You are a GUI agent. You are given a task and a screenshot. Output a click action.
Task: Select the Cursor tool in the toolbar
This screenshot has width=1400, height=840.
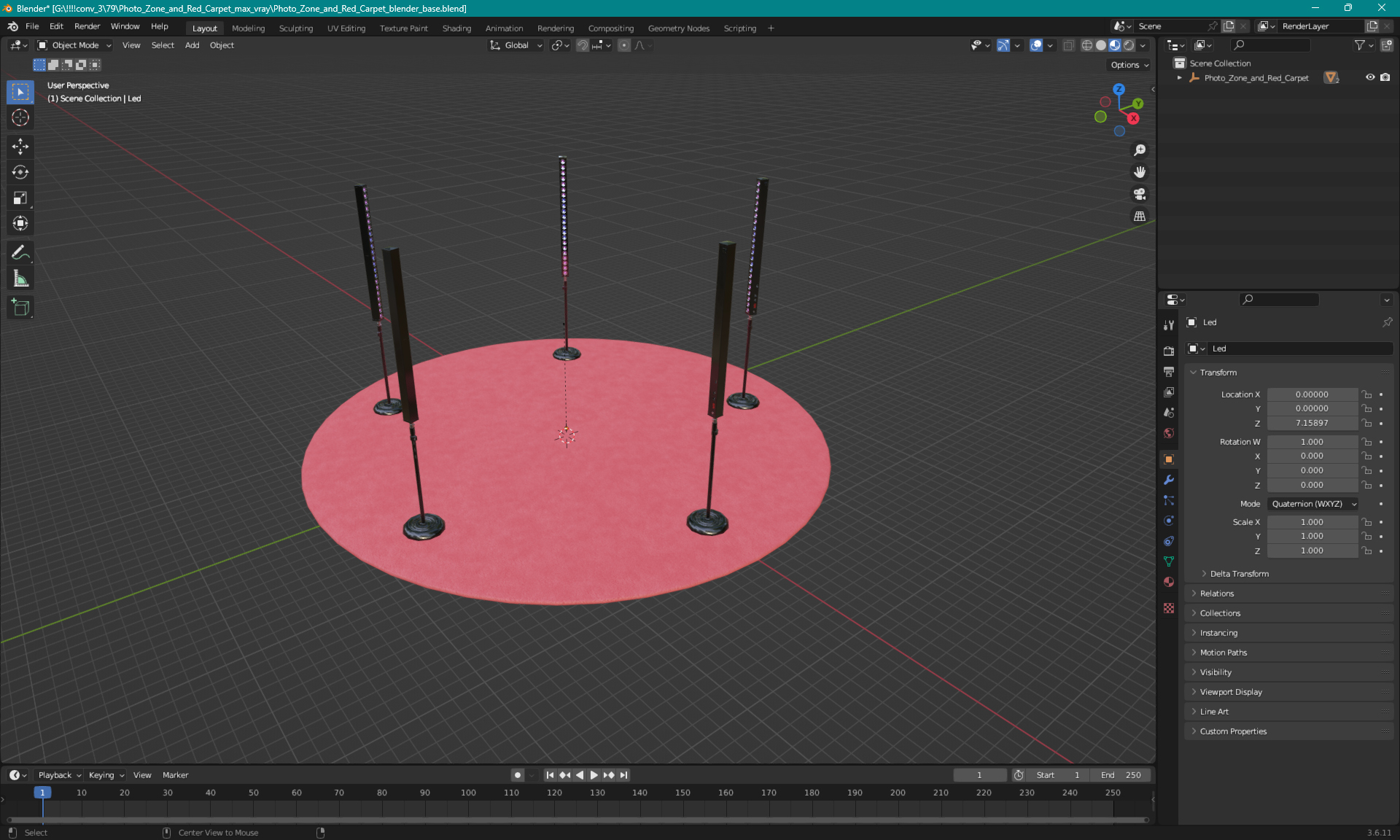[20, 117]
